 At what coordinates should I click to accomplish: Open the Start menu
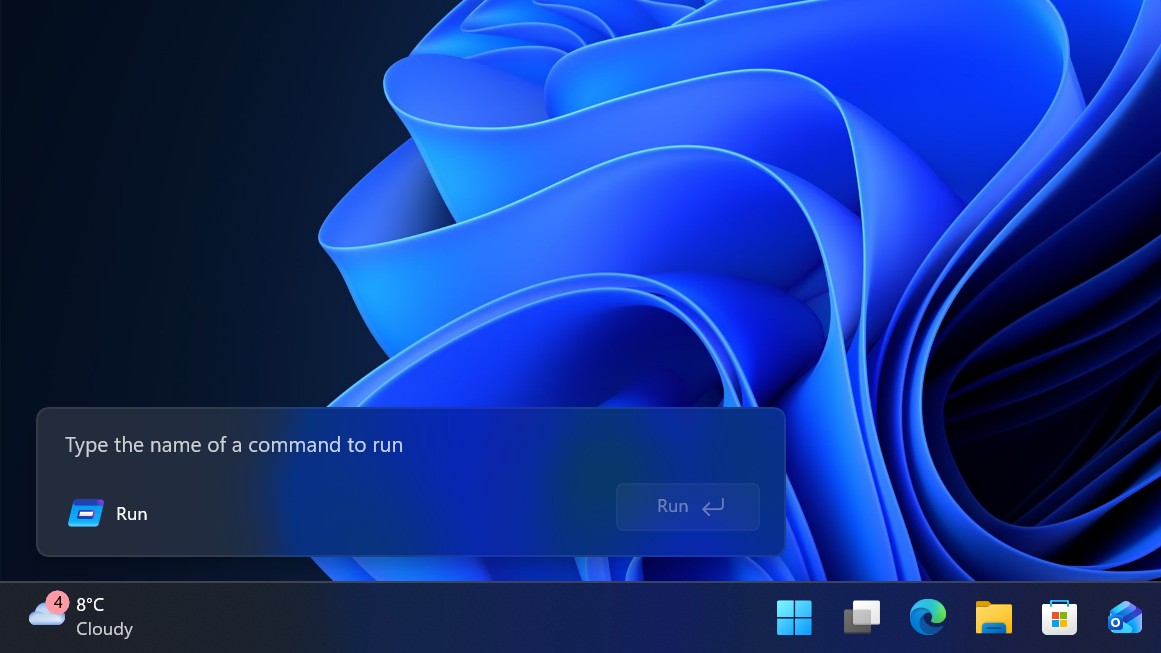click(794, 617)
